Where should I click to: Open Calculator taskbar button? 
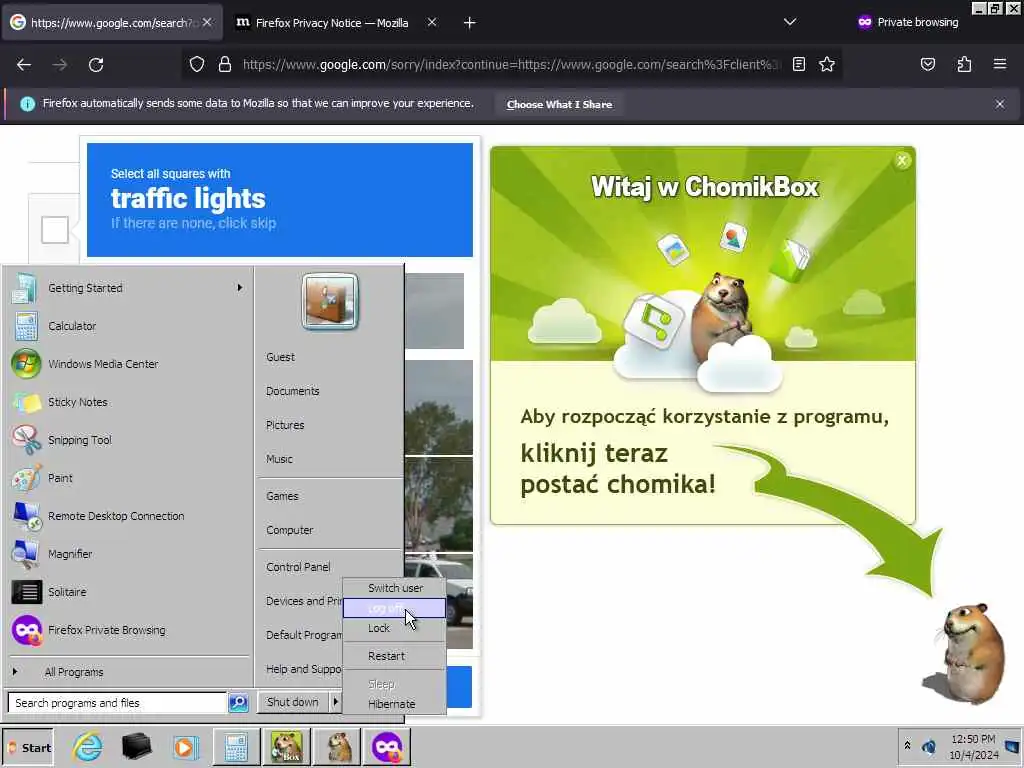(236, 747)
